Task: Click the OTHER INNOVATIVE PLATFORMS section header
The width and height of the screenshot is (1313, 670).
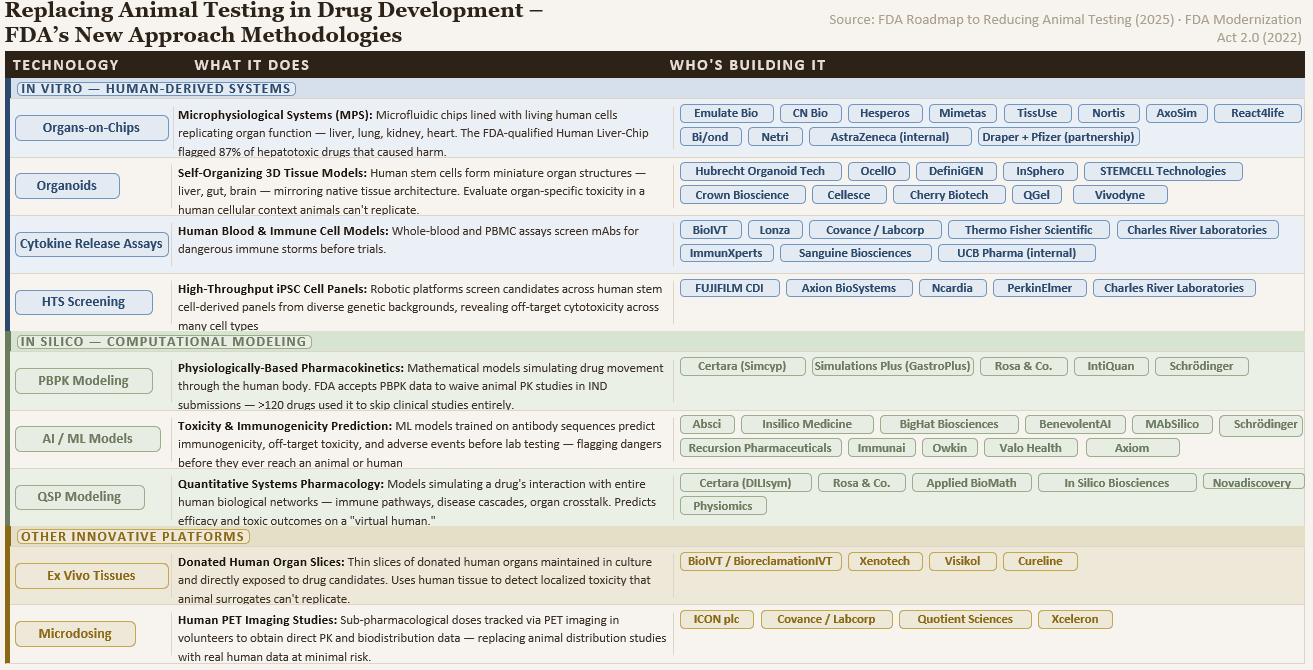Action: [133, 537]
